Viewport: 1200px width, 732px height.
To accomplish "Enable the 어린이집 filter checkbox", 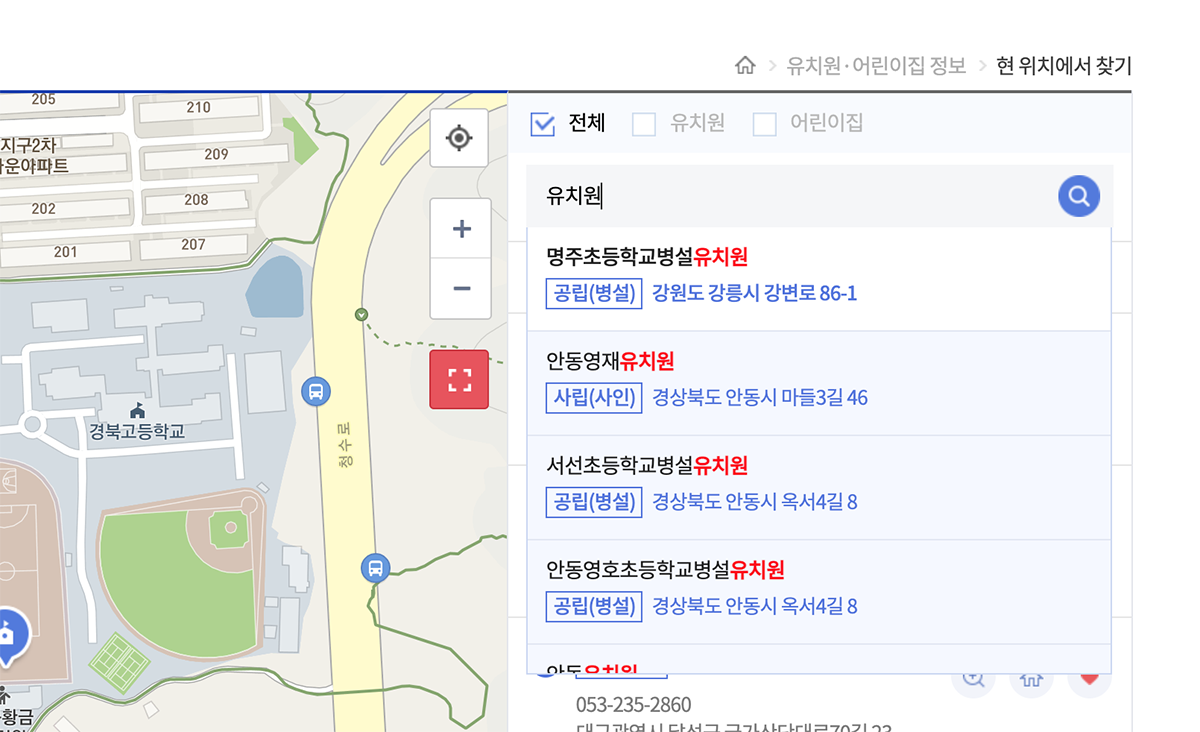I will point(764,123).
